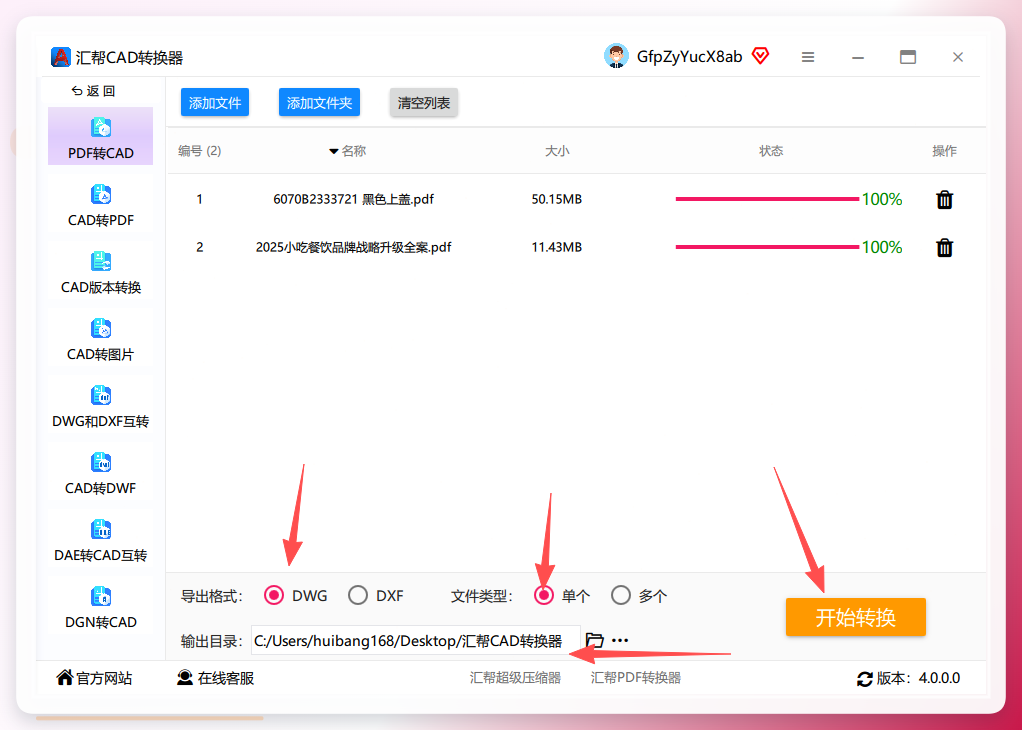Click username GfpZyYucX8ab
Screen dimensions: 1022x730
690,57
